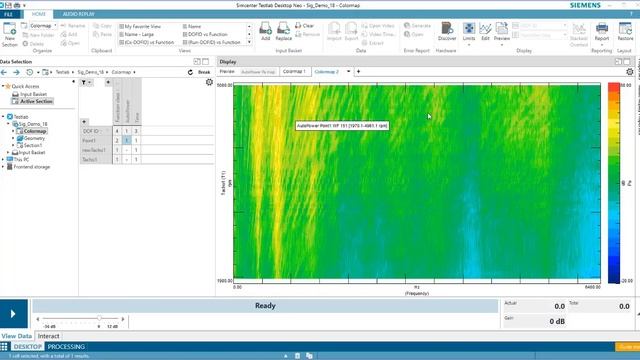Click the Point1 row header
Viewport: 640px width, 360px height.
point(96,140)
